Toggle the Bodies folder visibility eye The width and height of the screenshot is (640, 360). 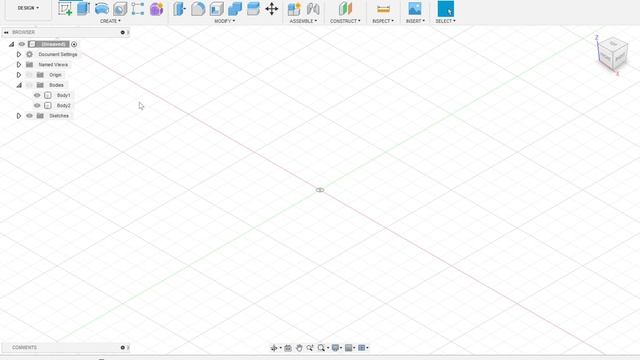click(29, 85)
